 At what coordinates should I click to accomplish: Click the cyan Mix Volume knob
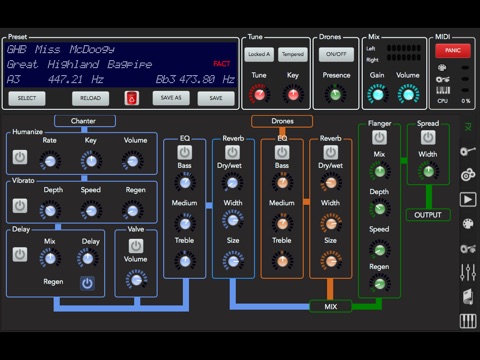click(x=409, y=95)
